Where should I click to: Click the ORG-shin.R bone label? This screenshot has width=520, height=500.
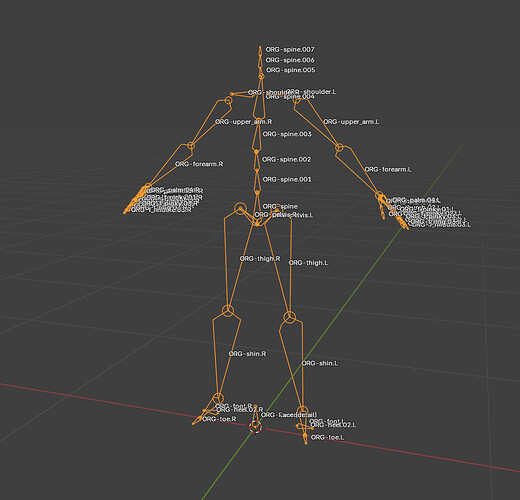pyautogui.click(x=247, y=354)
